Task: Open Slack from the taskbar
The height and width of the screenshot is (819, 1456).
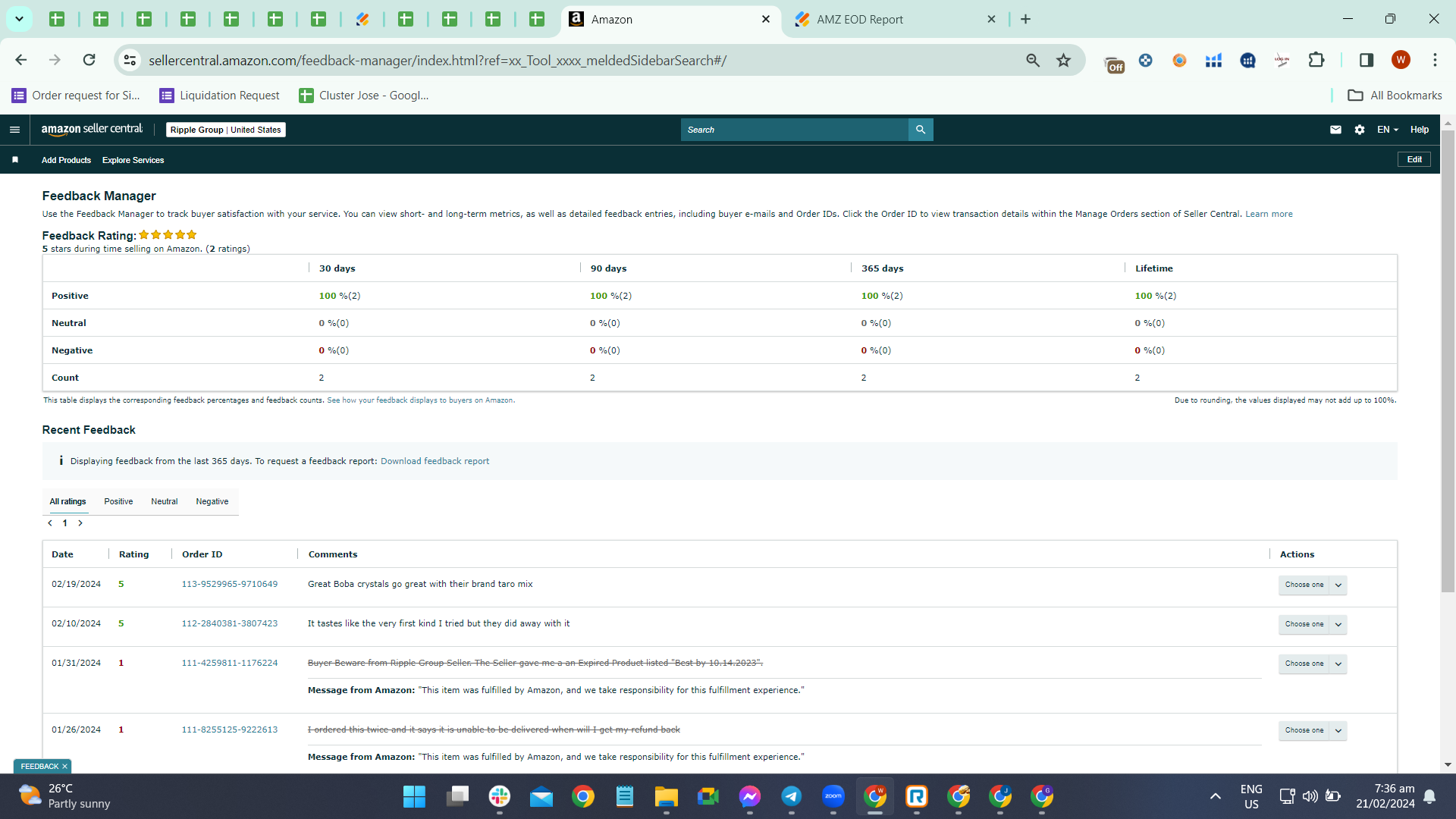Action: click(x=500, y=796)
